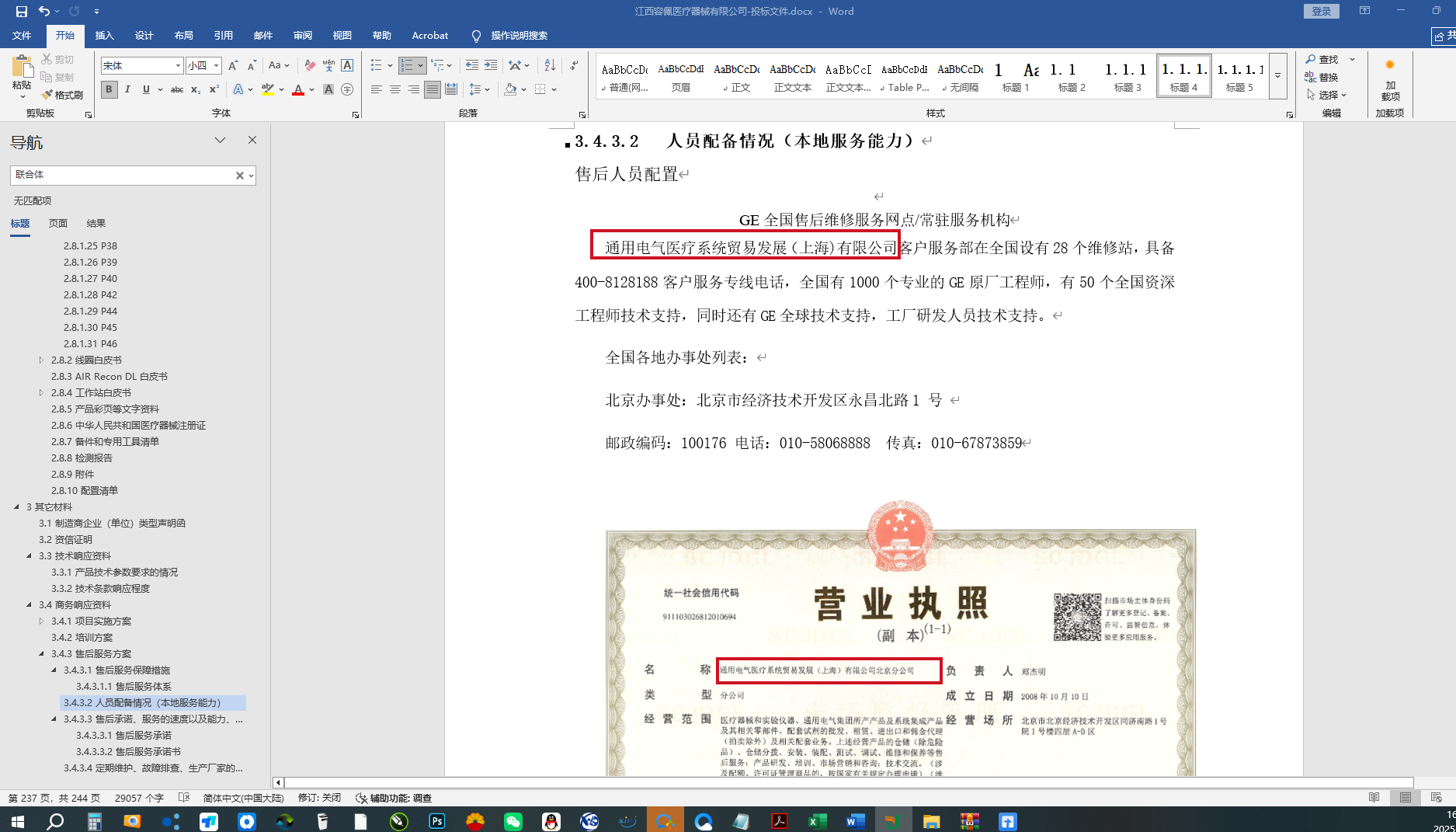1456x832 pixels.
Task: Open Photoshop from the taskbar
Action: pyautogui.click(x=437, y=820)
